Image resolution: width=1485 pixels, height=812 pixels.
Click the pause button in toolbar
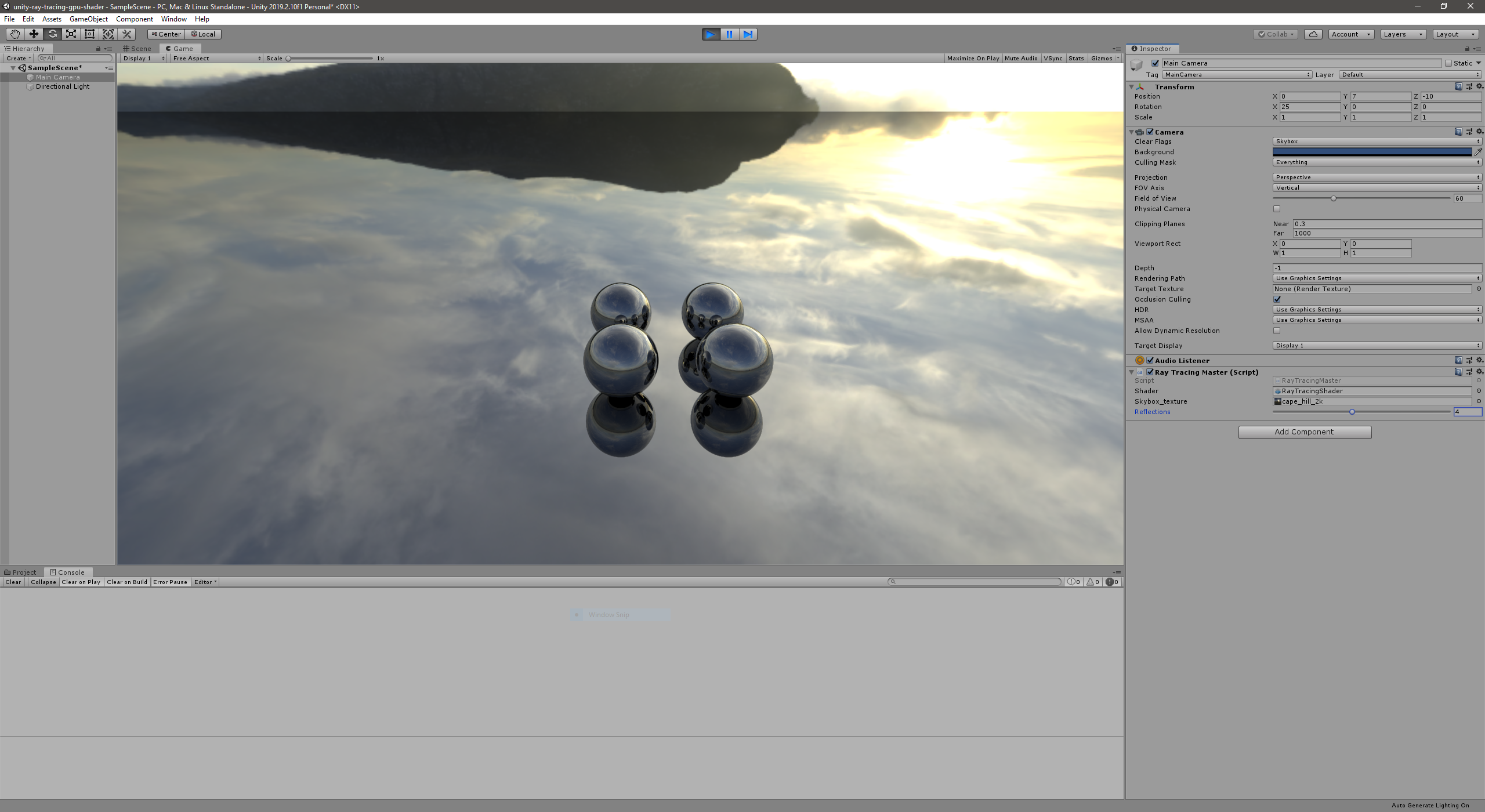click(x=729, y=33)
